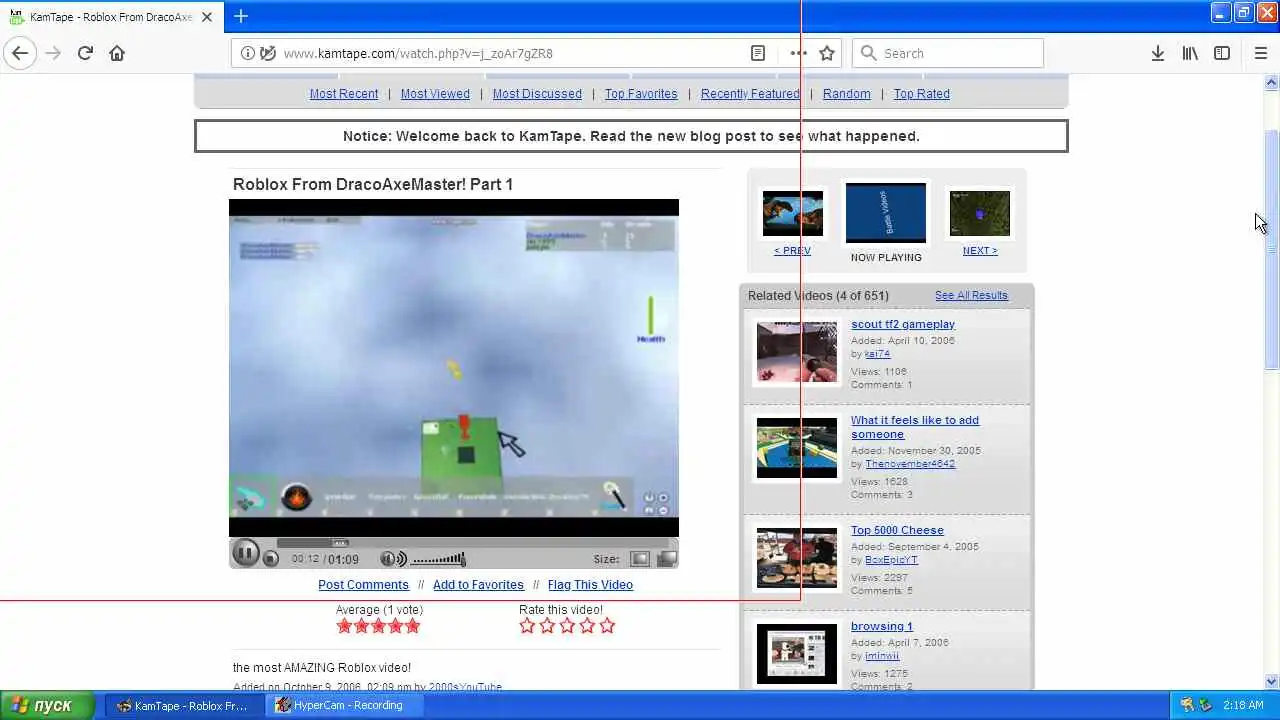Open a new tab with plus button

tap(241, 16)
